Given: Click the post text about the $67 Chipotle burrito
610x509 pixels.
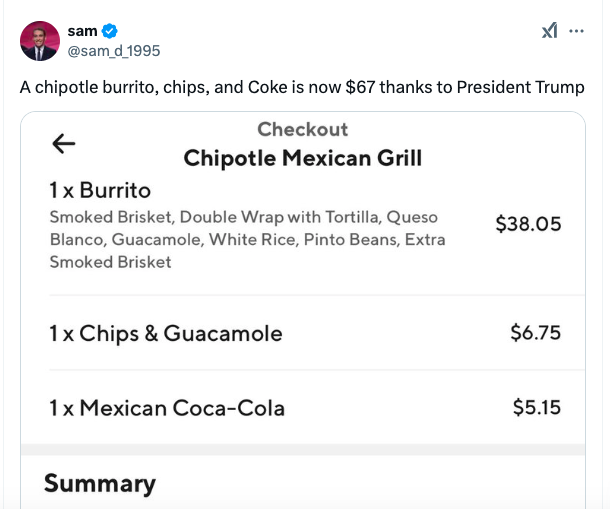Looking at the screenshot, I should [302, 87].
